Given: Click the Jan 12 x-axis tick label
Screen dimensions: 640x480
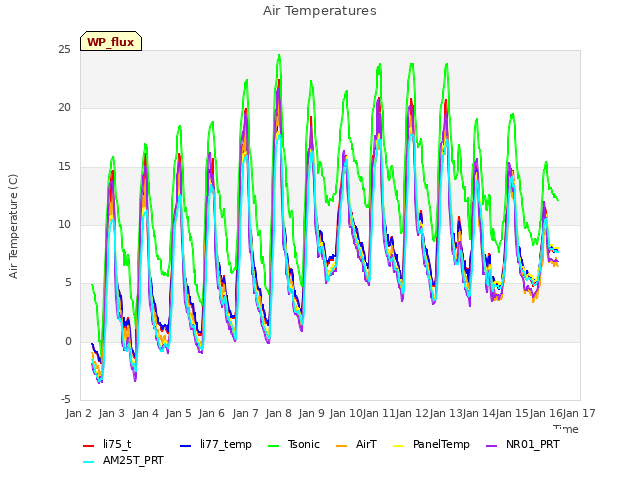Looking at the screenshot, I should pyautogui.click(x=412, y=413).
